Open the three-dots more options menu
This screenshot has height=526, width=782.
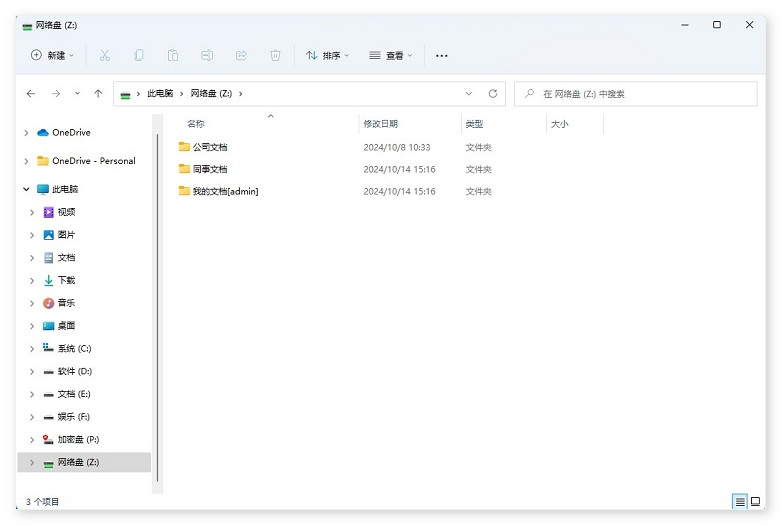pyautogui.click(x=442, y=55)
